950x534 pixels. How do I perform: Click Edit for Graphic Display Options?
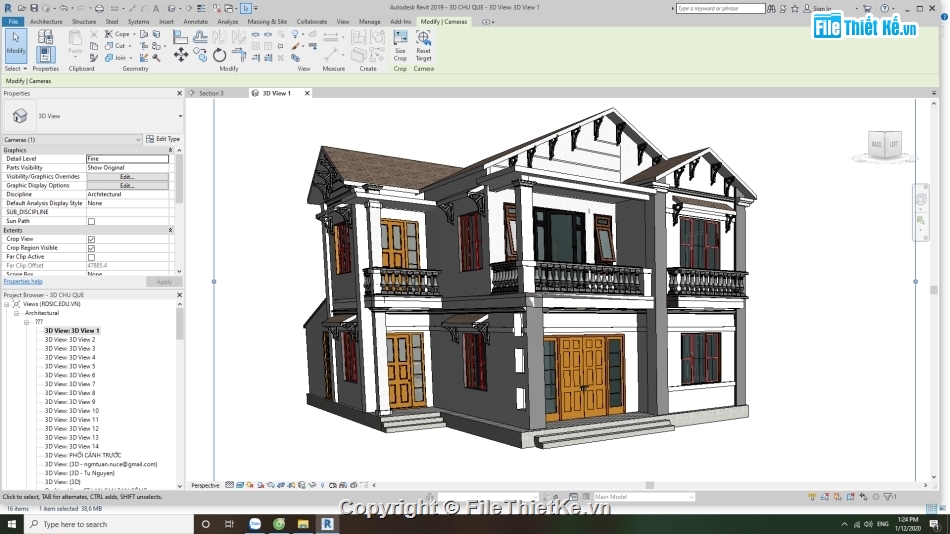pyautogui.click(x=127, y=185)
